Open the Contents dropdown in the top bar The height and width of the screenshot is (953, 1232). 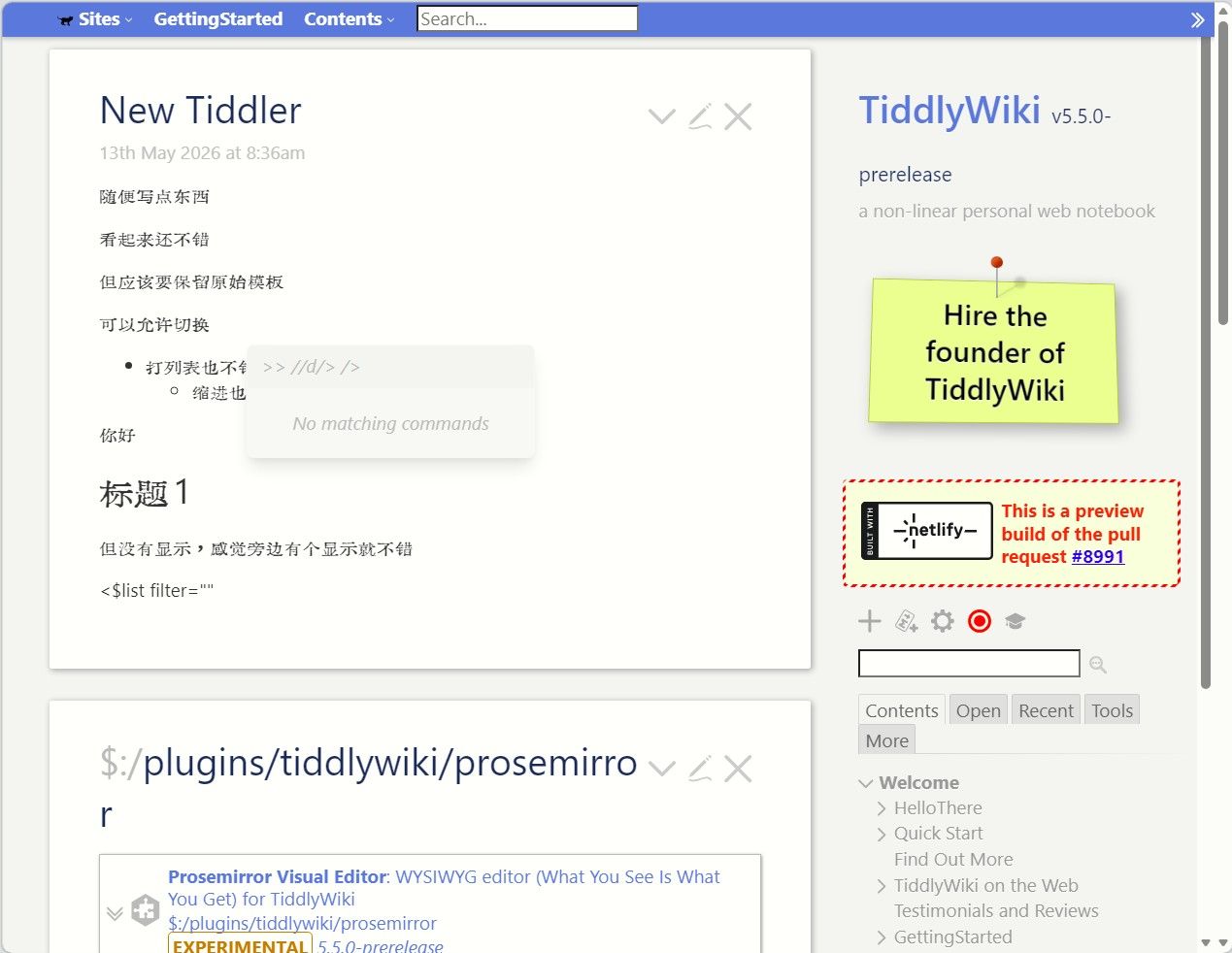pyautogui.click(x=350, y=19)
